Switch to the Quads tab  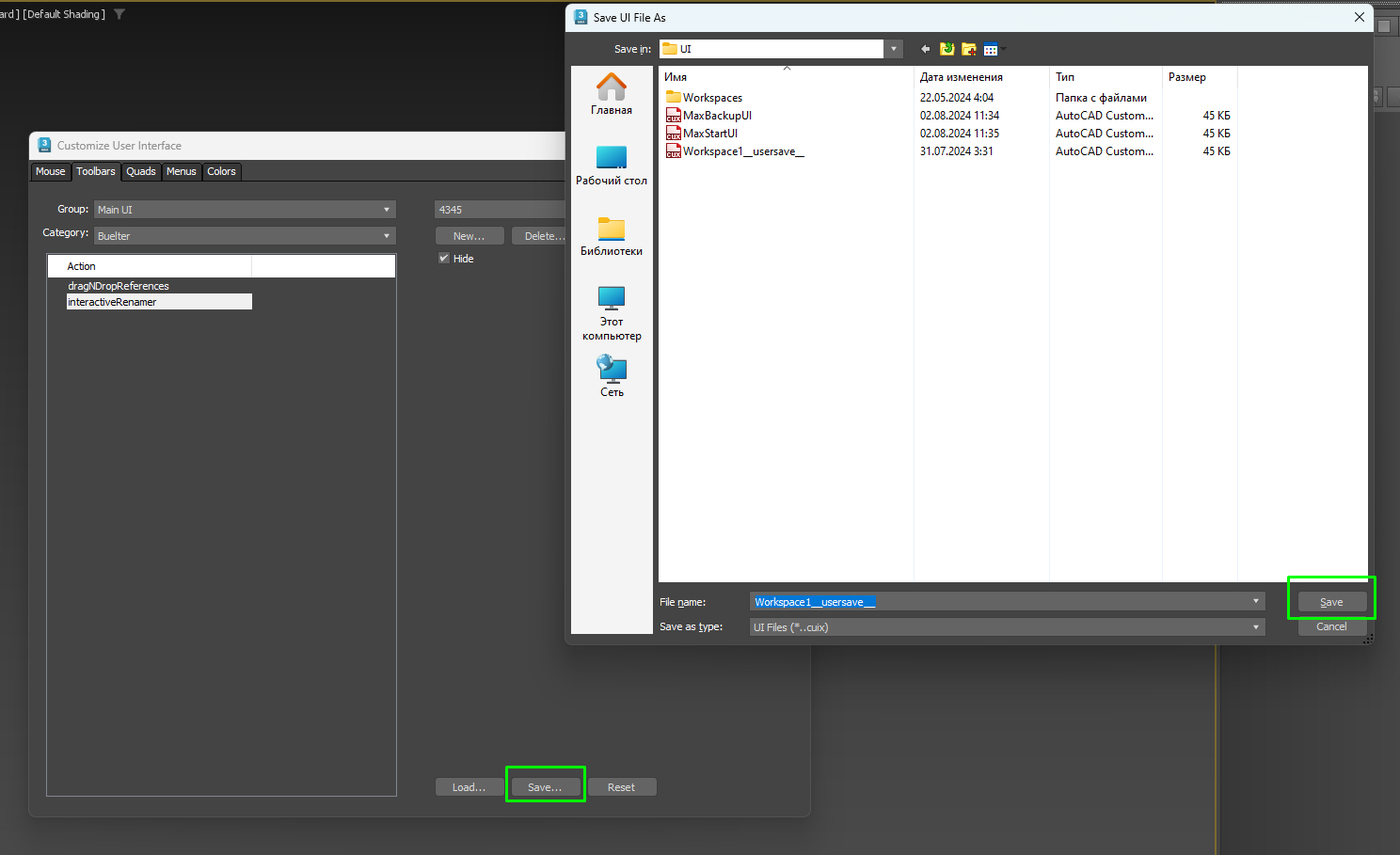click(141, 171)
